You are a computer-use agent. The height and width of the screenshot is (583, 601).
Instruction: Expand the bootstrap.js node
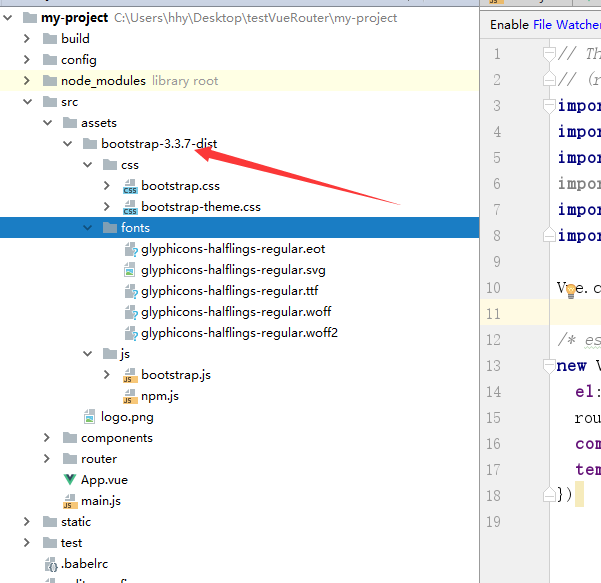(107, 374)
